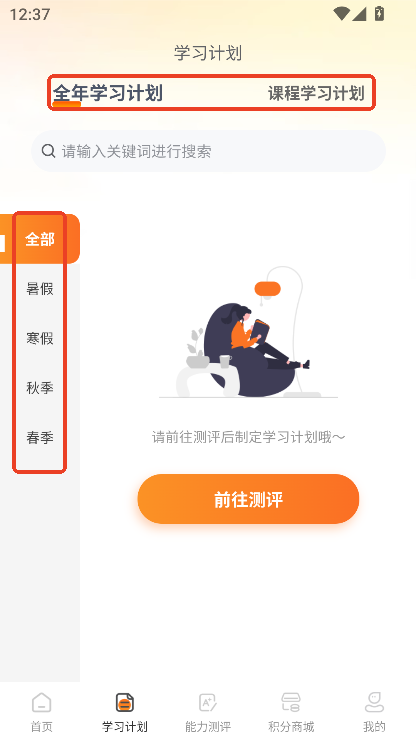Select the 暑假 category in sidebar
This screenshot has width=416, height=740.
pyautogui.click(x=40, y=289)
